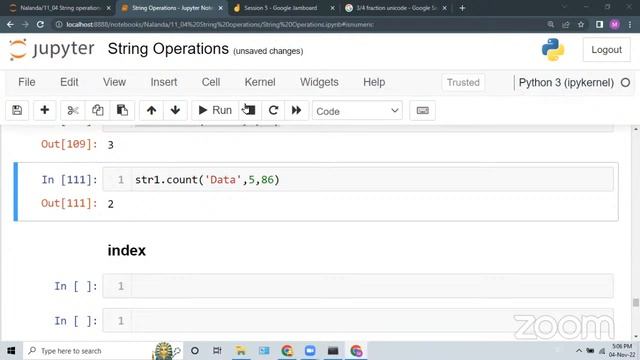Copy selected cells icon
640x360 pixels.
coord(97,110)
